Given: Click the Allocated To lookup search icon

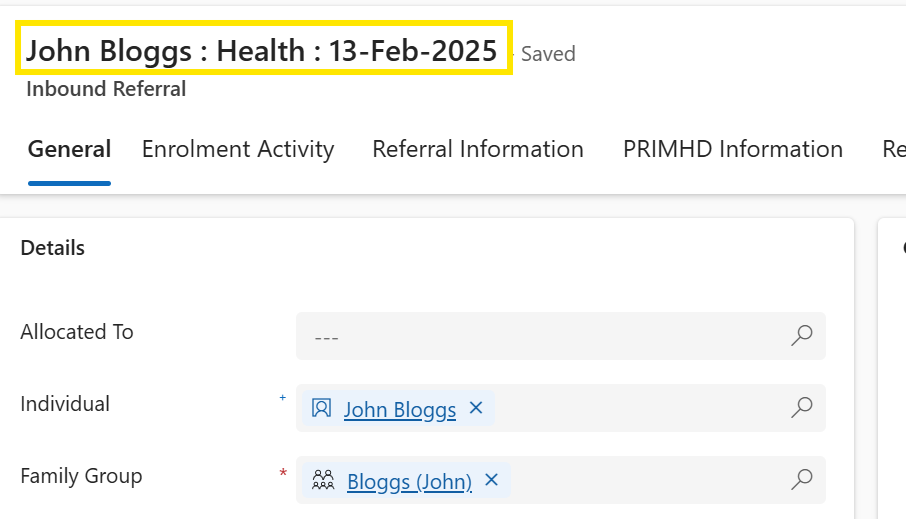Looking at the screenshot, I should tap(801, 335).
